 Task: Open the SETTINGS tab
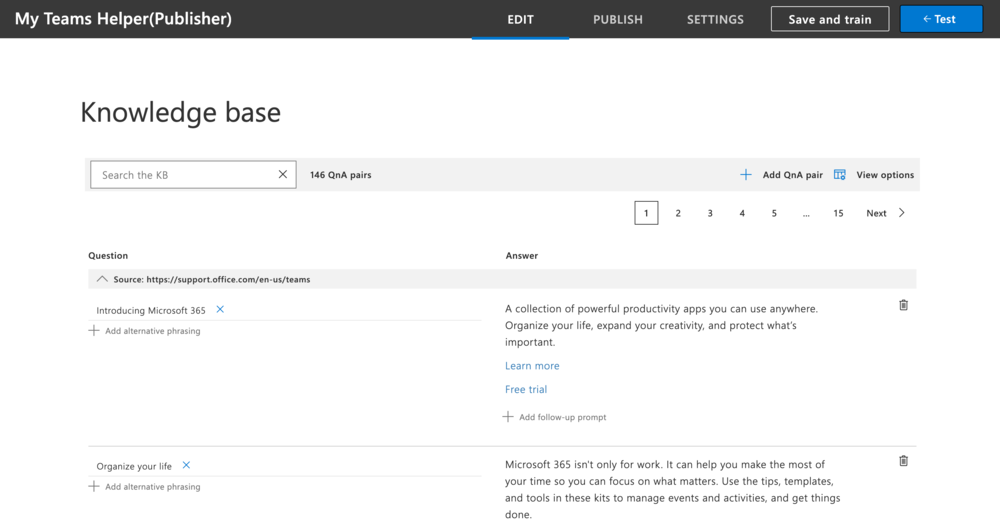point(715,20)
